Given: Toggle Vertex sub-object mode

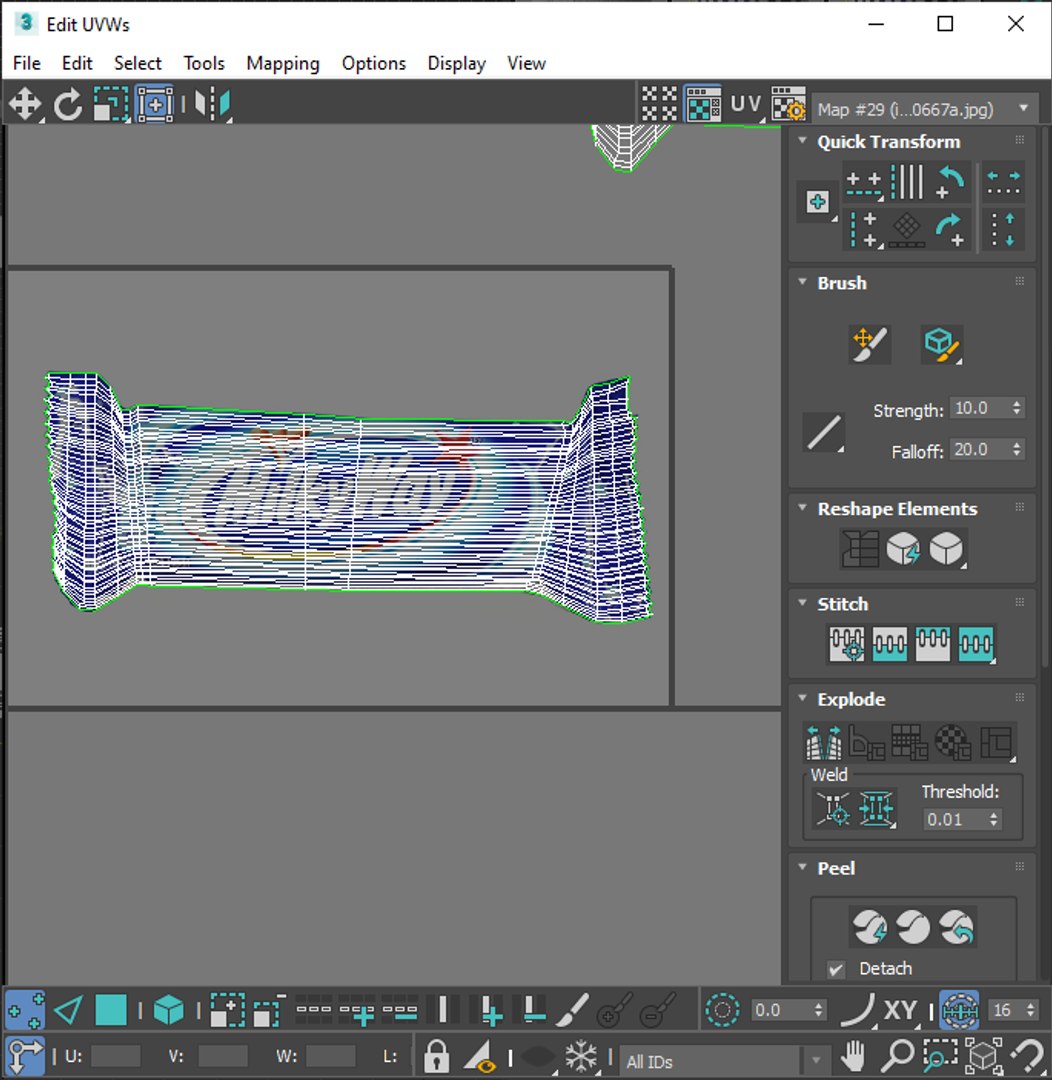Looking at the screenshot, I should pyautogui.click(x=25, y=1010).
